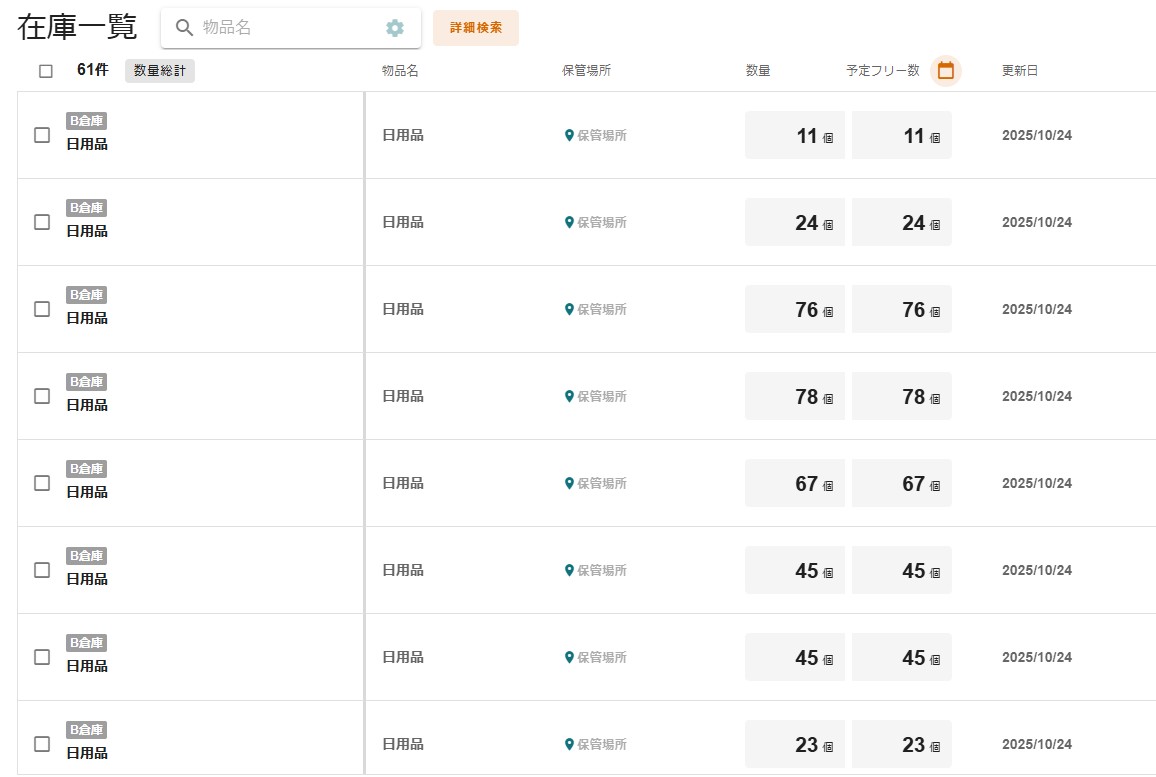Viewport: 1156px width, 777px height.
Task: Click the location pin in the 76個 row
Action: (569, 310)
